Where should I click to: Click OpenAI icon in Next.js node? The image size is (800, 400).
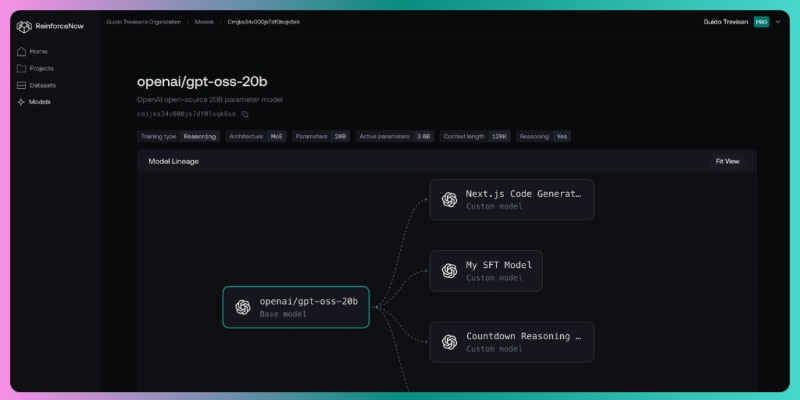click(x=449, y=199)
